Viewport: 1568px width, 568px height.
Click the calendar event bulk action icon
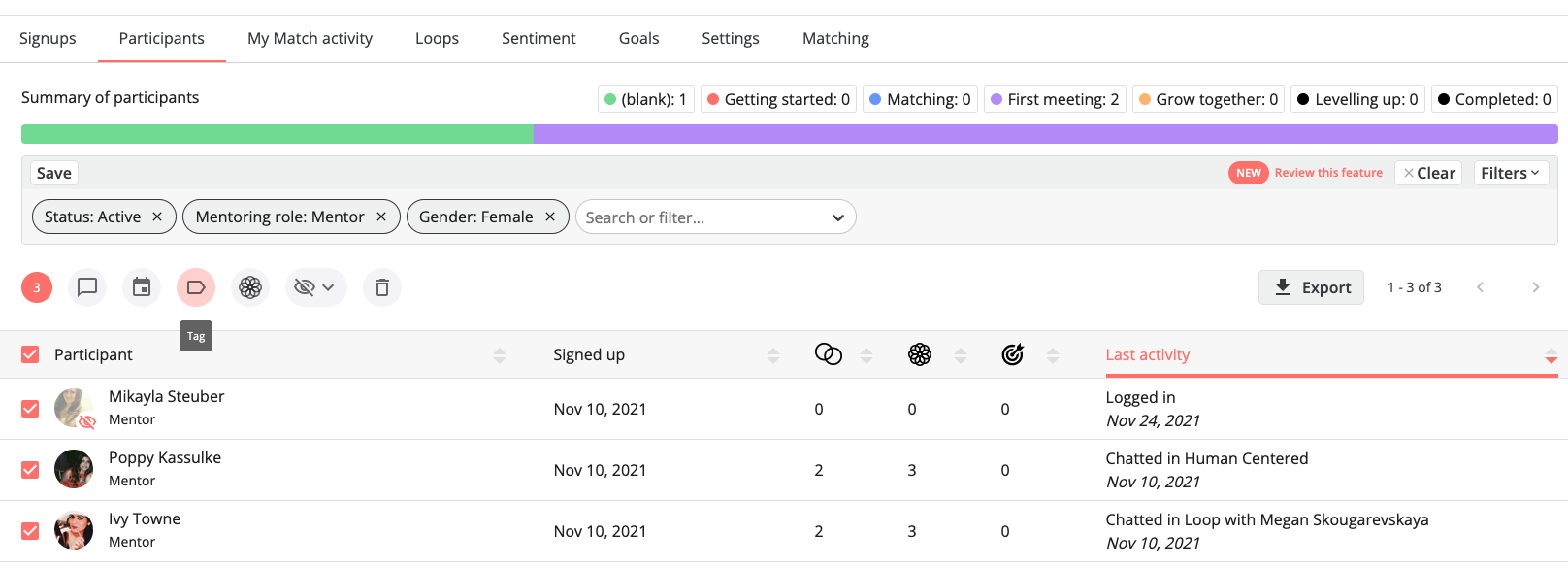142,287
